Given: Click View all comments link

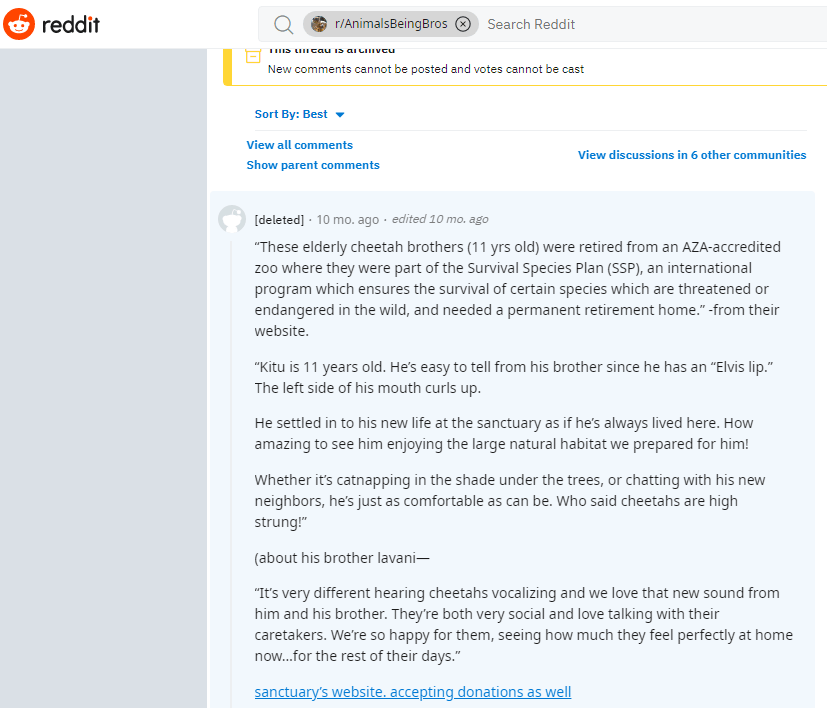Looking at the screenshot, I should [300, 145].
